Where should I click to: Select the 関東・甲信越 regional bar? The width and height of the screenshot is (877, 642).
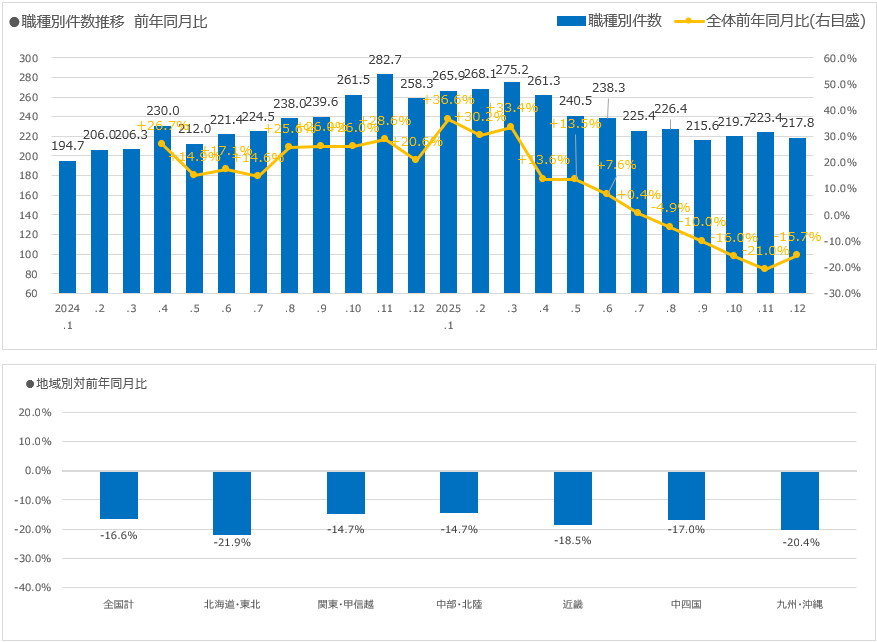(345, 492)
